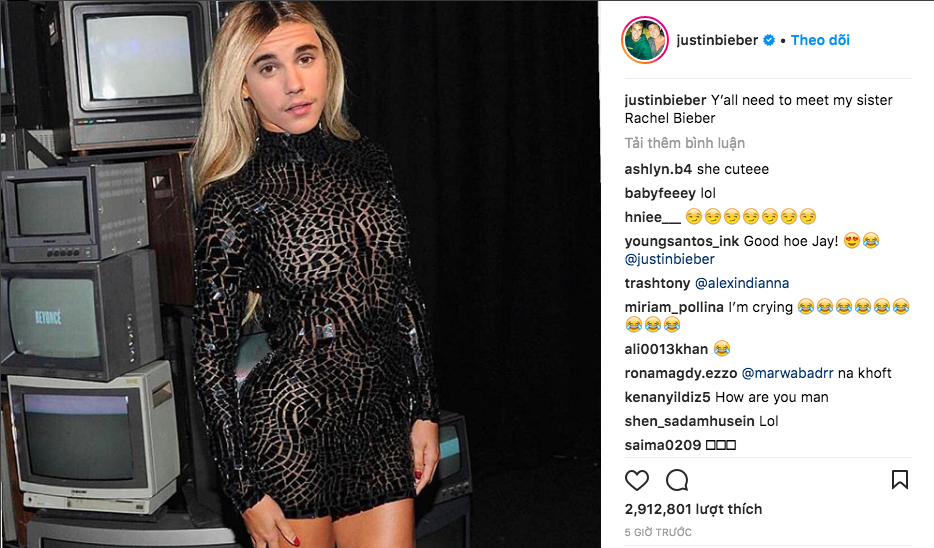Open the kenanyildiz5 commenter profile

pyautogui.click(x=668, y=397)
